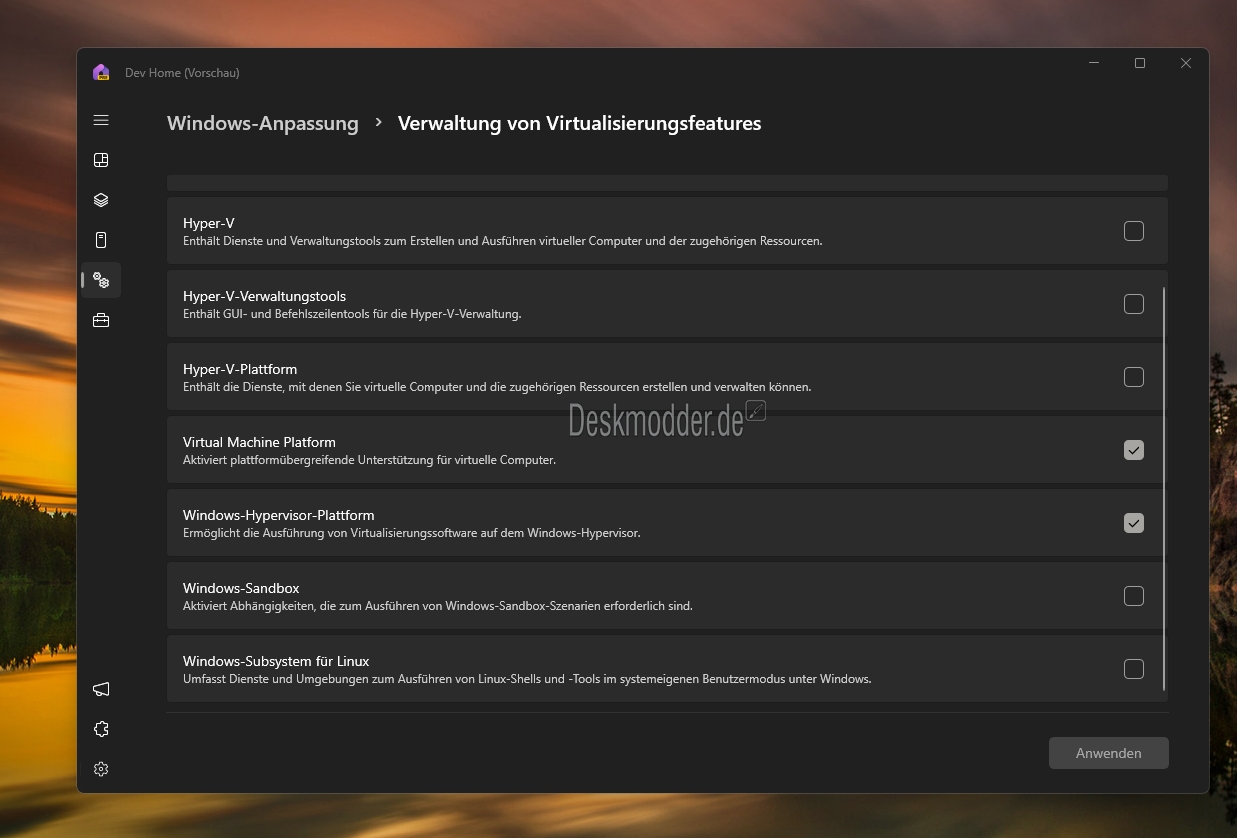Open the toolbox sidebar icon

[x=101, y=320]
